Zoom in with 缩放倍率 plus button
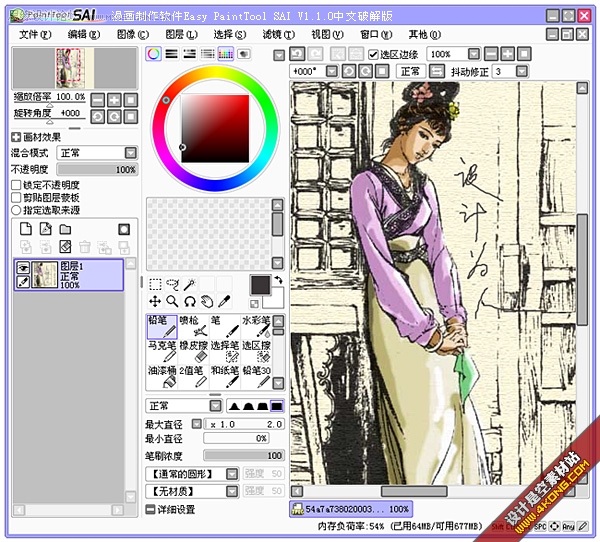This screenshot has height=542, width=600. [x=114, y=100]
